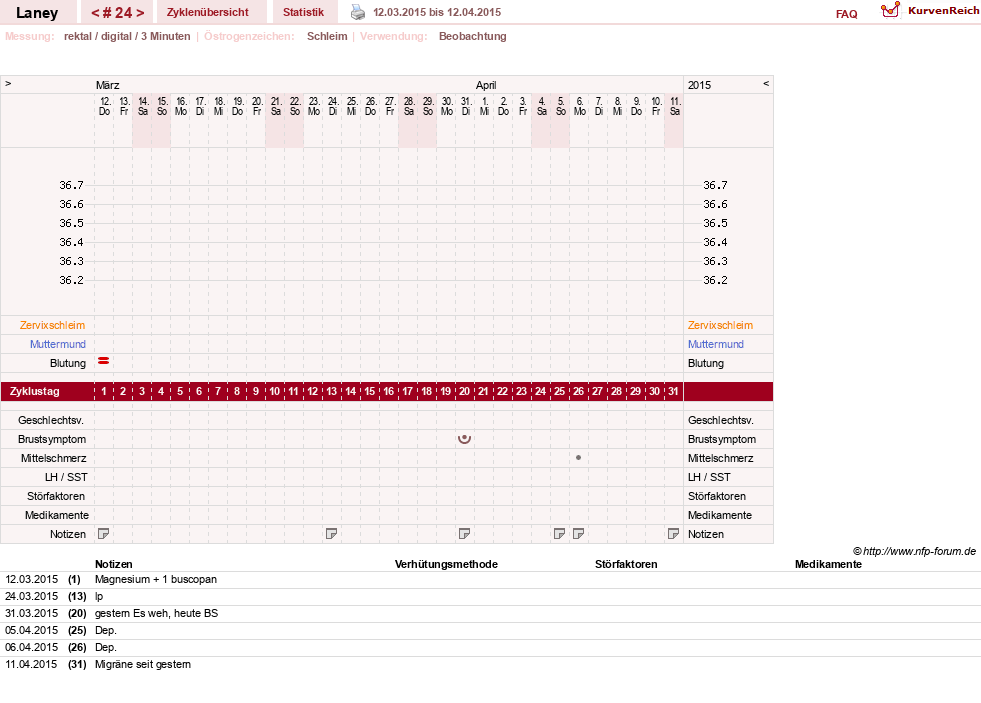Click the Mittelschmerz dot on day 26
Viewport: 981px width, 703px height.
pos(578,458)
